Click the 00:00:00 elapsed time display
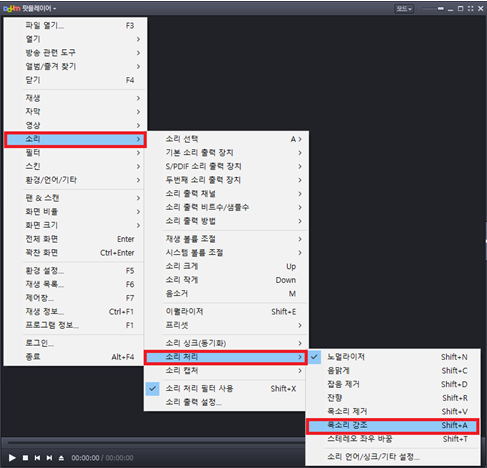Image resolution: width=487 pixels, height=468 pixels. [85, 458]
